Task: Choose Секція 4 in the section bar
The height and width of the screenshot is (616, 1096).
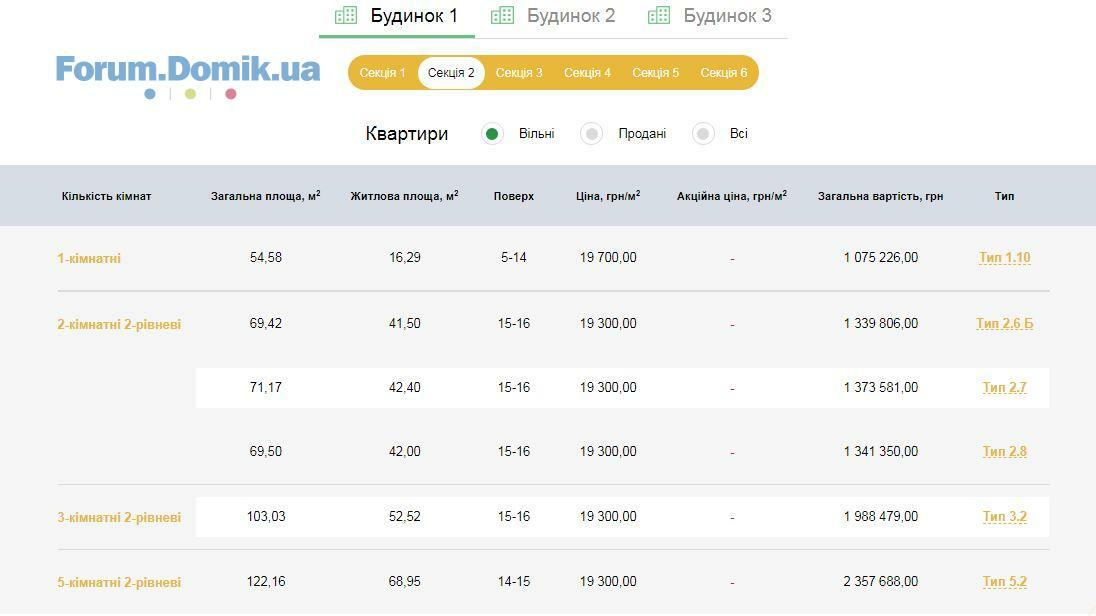Action: (x=587, y=73)
